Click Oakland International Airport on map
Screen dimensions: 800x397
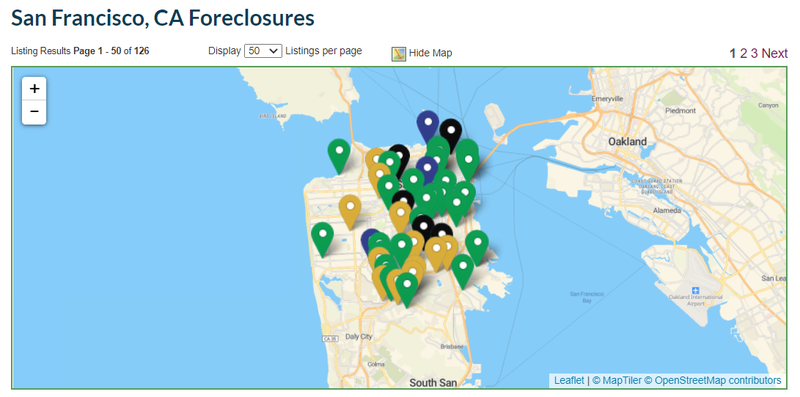point(695,296)
